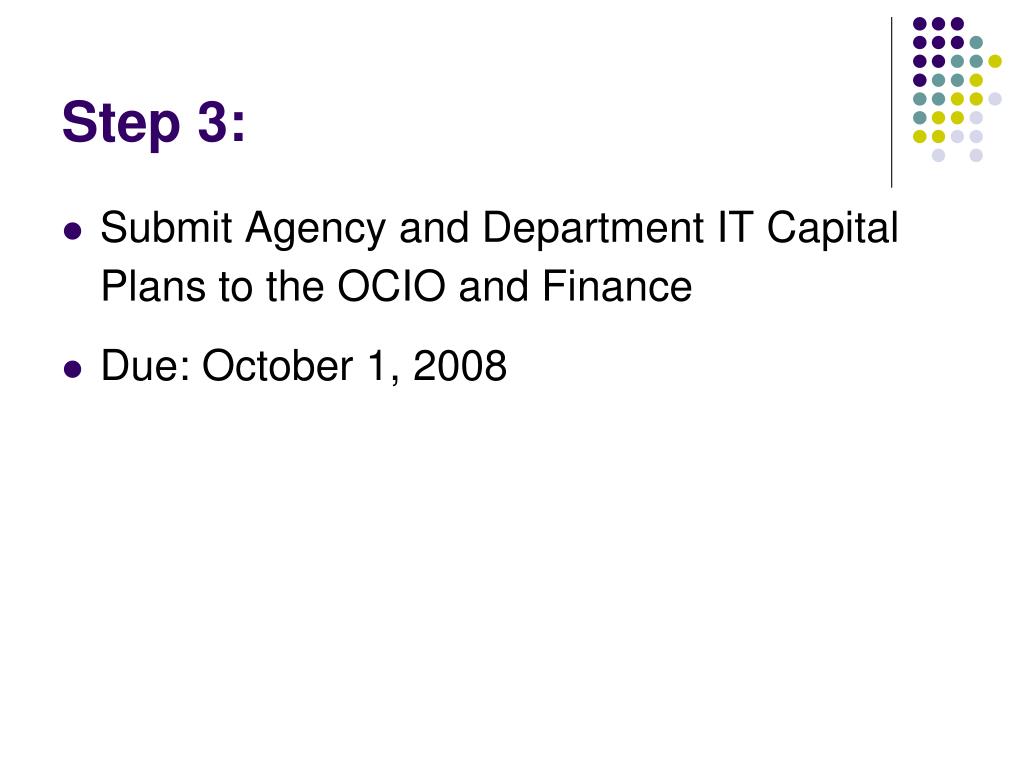The image size is (1024, 768).
Task: Click the word "Department" in first bullet
Action: click(593, 230)
